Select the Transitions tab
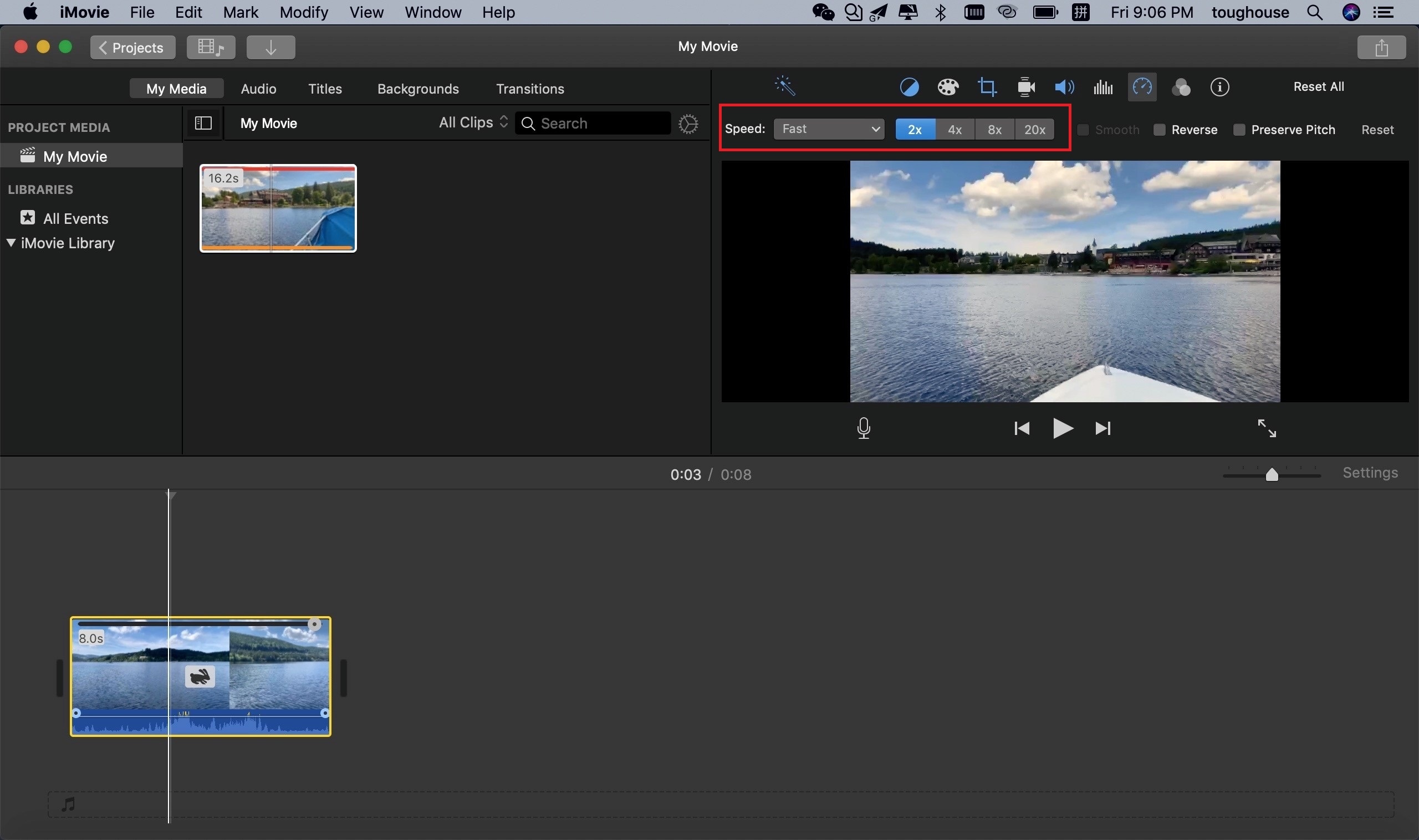The height and width of the screenshot is (840, 1419). [530, 89]
